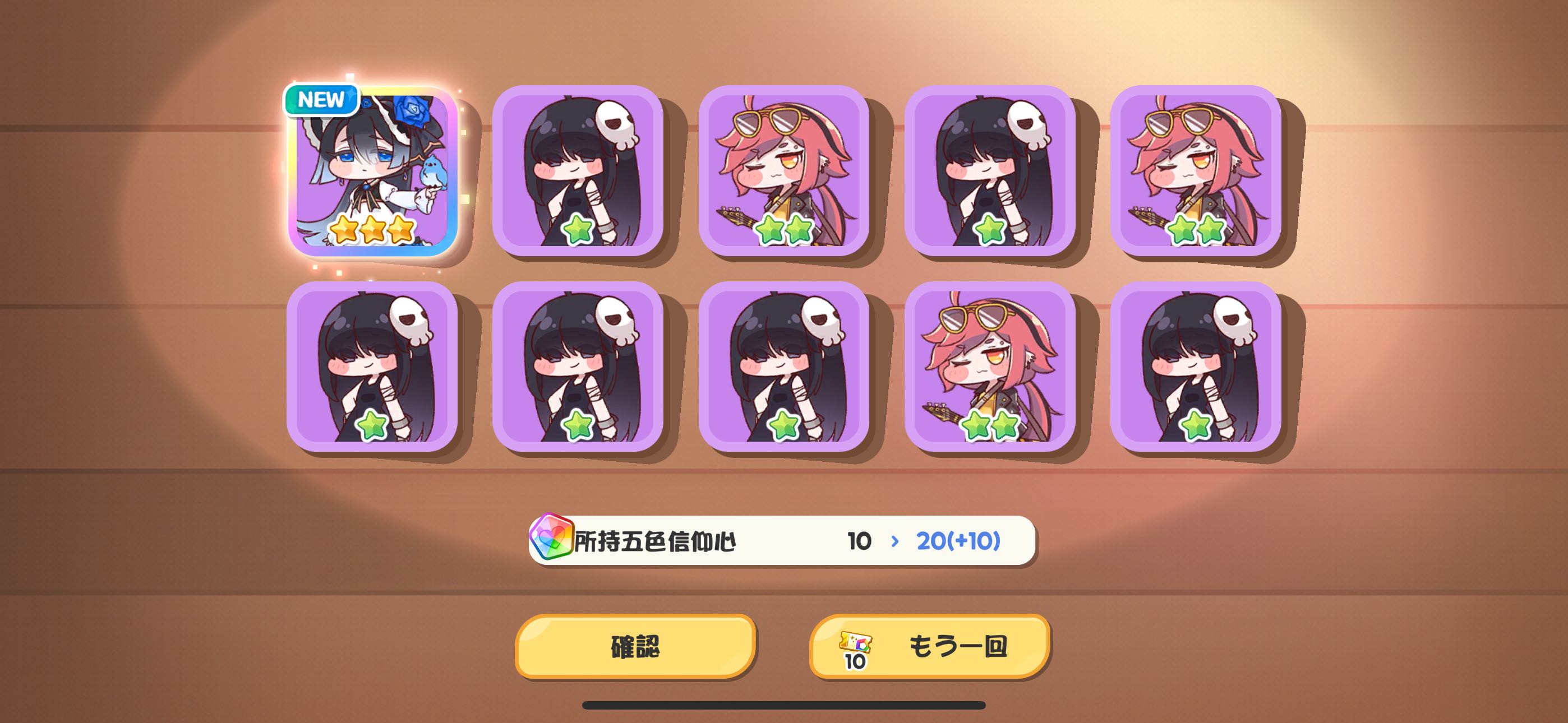Tap the NEW badge on first card

321,99
